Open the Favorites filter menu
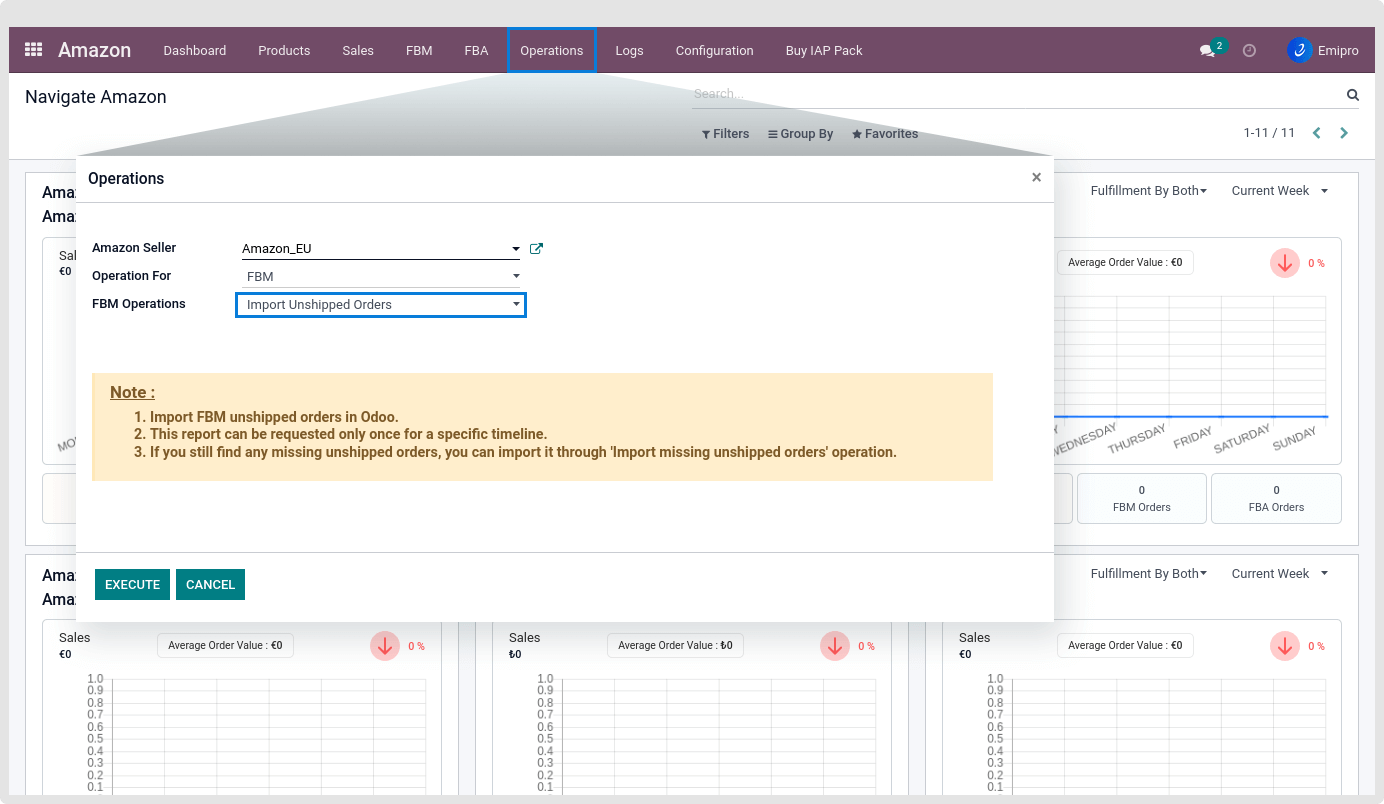 pos(884,134)
